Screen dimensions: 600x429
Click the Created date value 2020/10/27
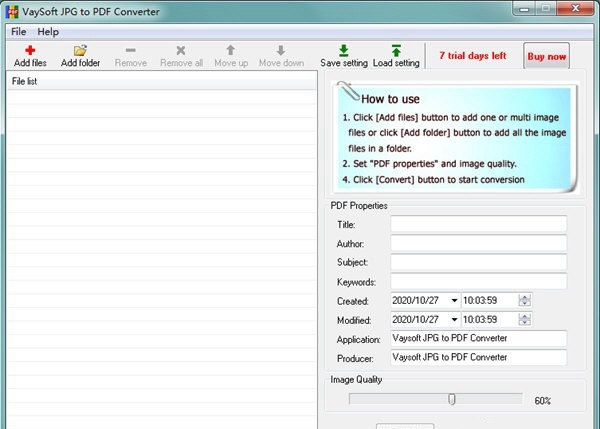(x=415, y=300)
